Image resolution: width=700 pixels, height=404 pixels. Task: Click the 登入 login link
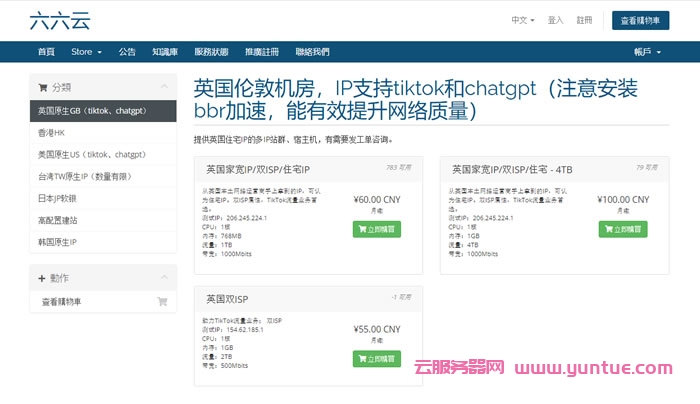555,20
